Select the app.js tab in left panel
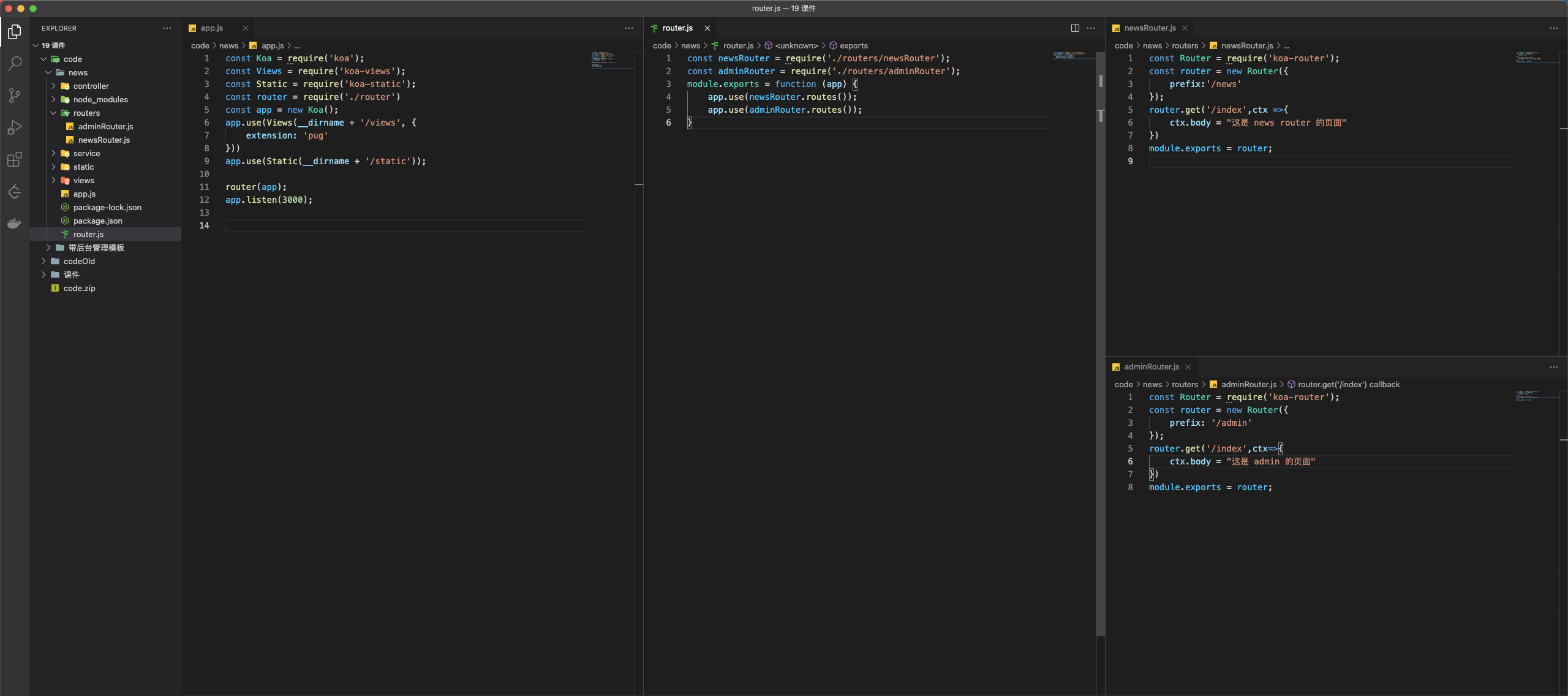Image resolution: width=1568 pixels, height=696 pixels. [211, 27]
